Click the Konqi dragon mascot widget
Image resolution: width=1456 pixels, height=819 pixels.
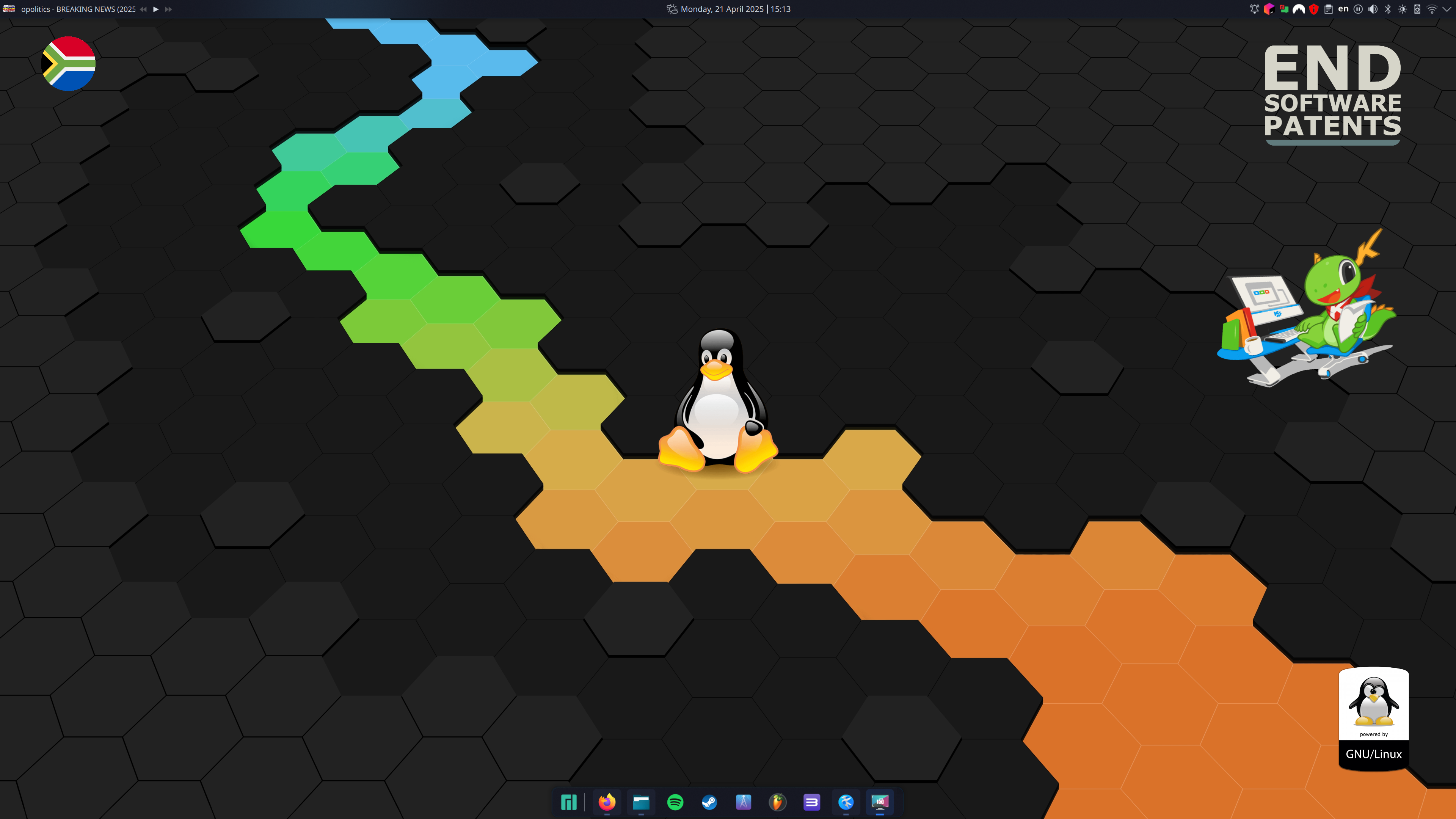[1307, 308]
